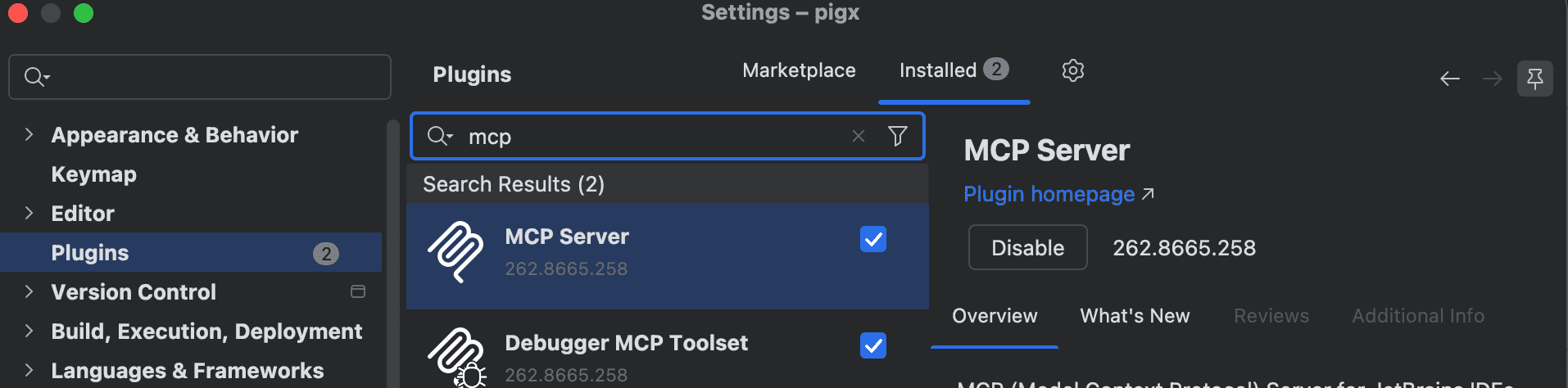Image resolution: width=1568 pixels, height=388 pixels.
Task: Click version 262.8665.258 beside Disable button
Action: pyautogui.click(x=1184, y=248)
